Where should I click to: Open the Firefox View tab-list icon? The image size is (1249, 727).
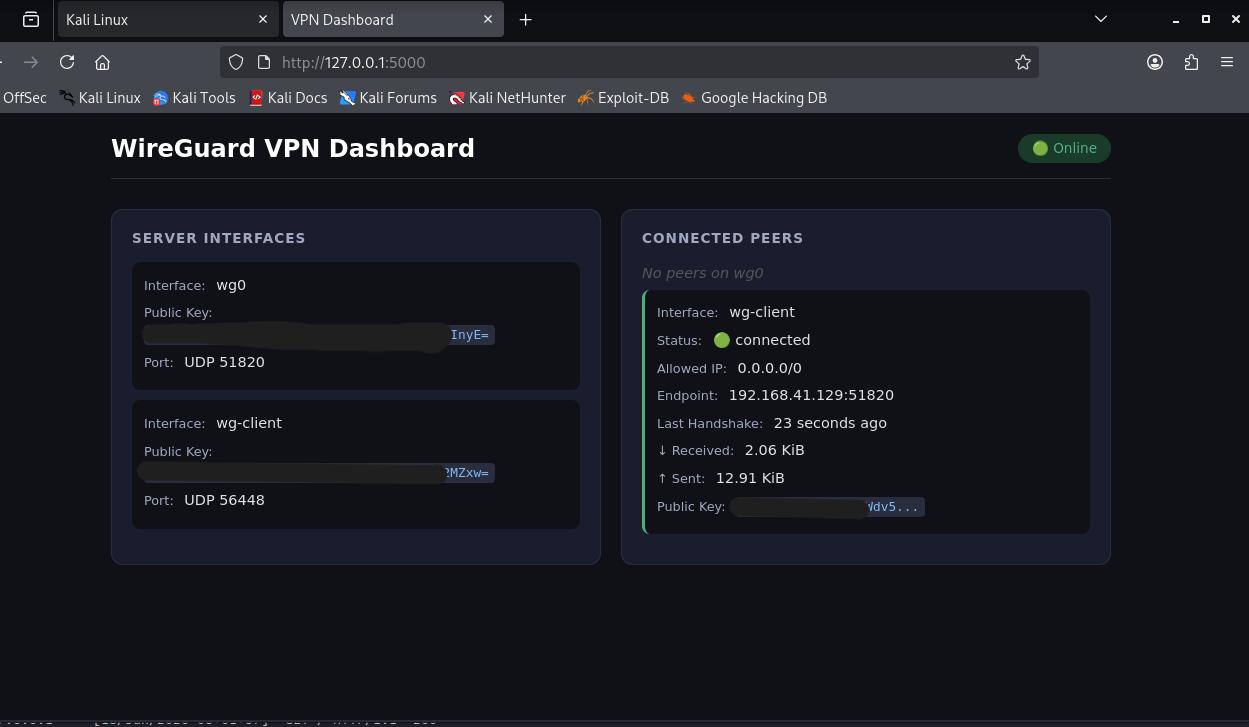[31, 19]
